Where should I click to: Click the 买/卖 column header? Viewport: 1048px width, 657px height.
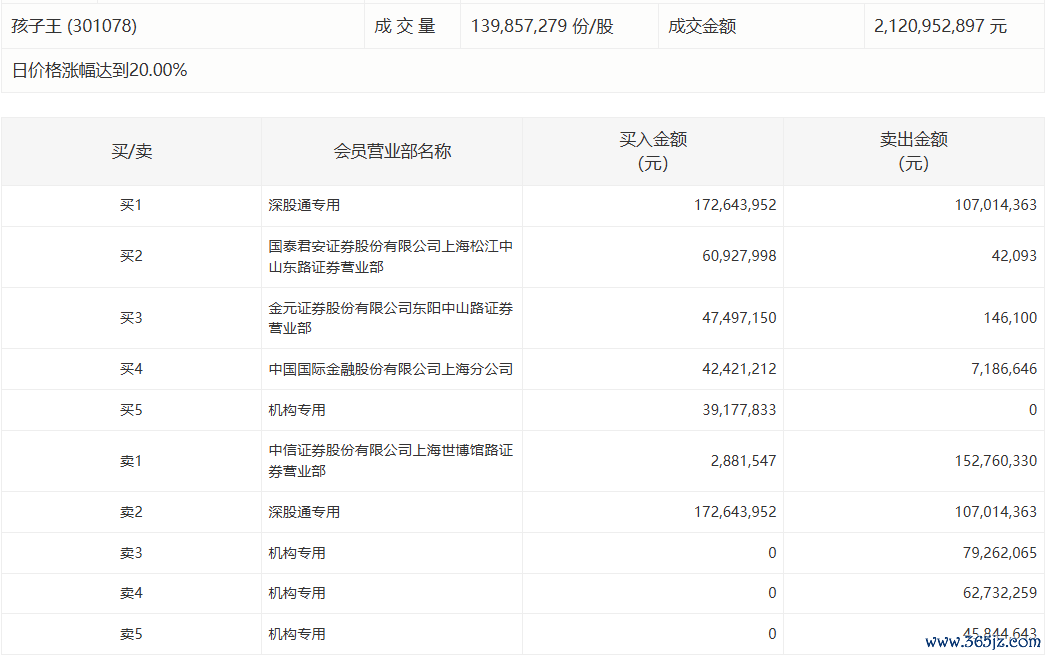pyautogui.click(x=131, y=151)
